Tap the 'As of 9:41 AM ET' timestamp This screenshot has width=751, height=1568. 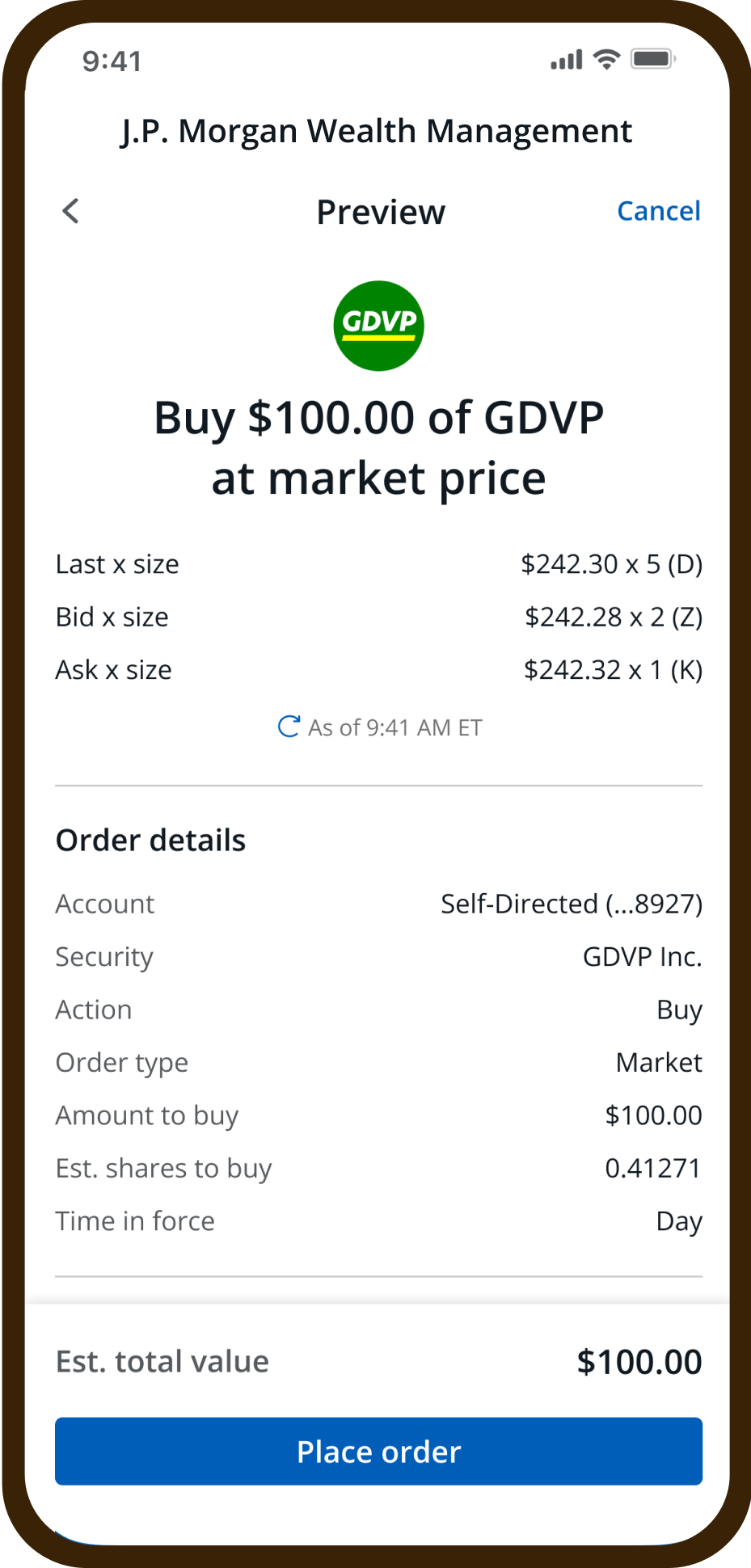(x=394, y=727)
